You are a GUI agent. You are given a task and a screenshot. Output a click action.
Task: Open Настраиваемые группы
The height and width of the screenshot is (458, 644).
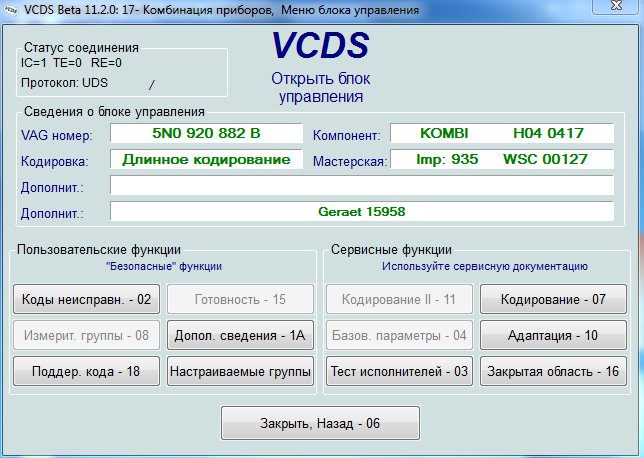pos(240,371)
